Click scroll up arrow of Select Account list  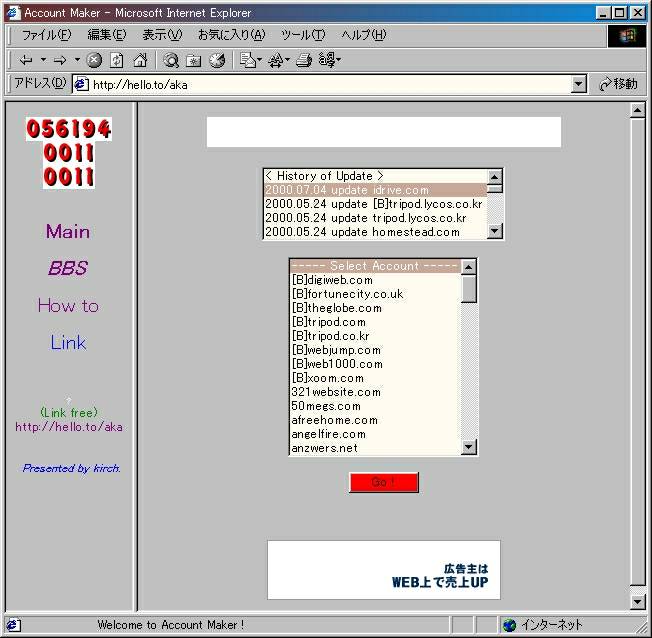469,267
